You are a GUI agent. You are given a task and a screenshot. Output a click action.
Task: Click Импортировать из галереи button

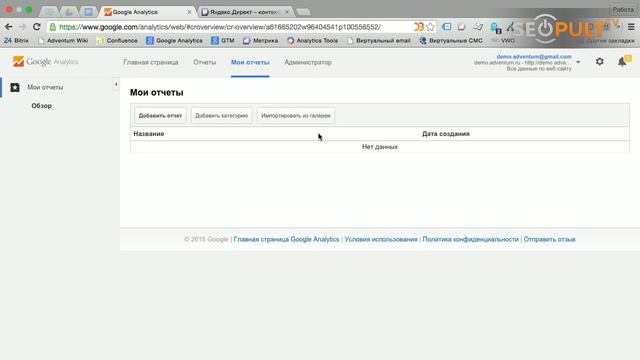coord(296,116)
